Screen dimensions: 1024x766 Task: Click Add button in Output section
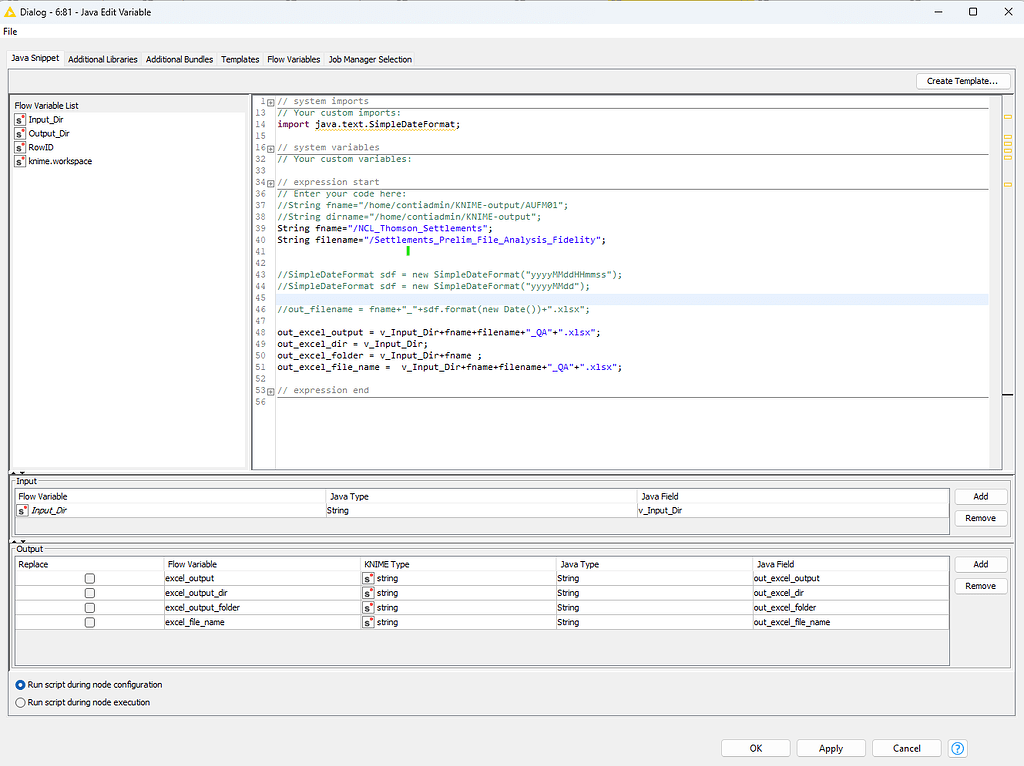click(x=980, y=564)
